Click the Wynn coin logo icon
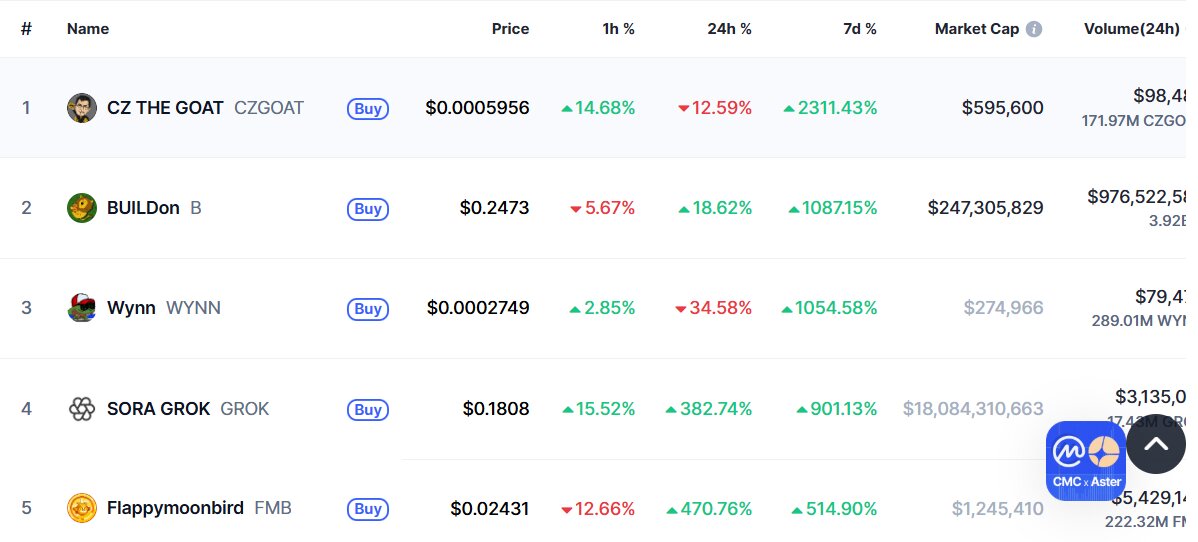The image size is (1198, 542). pos(82,308)
